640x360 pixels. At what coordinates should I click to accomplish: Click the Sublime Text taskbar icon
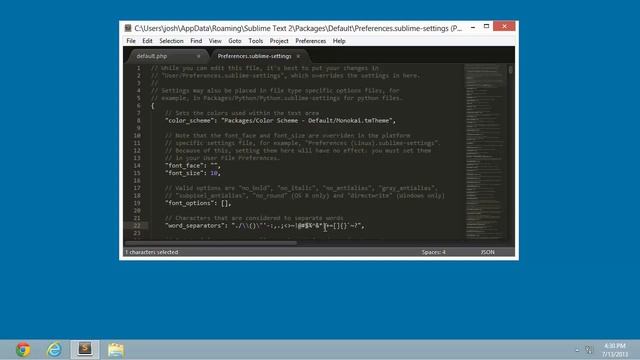[85, 349]
